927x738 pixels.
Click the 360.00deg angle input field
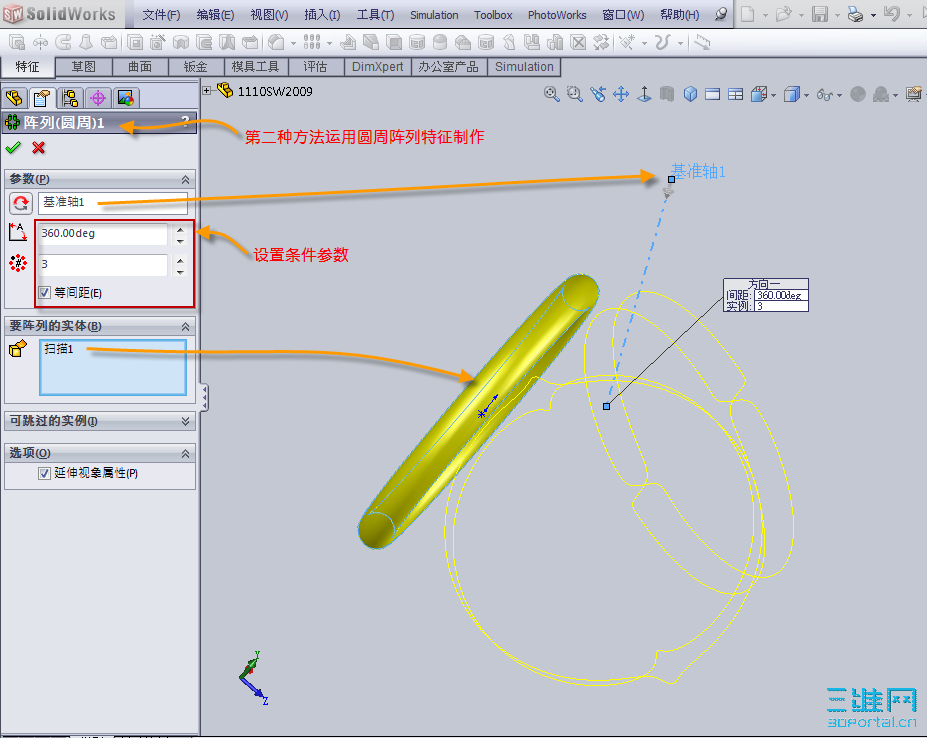pyautogui.click(x=103, y=234)
